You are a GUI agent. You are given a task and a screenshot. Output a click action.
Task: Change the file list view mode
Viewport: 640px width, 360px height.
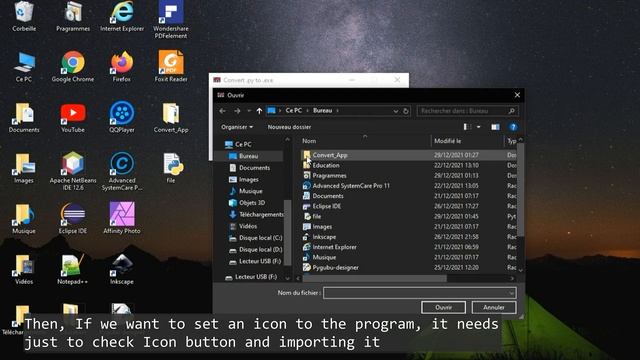pyautogui.click(x=467, y=127)
